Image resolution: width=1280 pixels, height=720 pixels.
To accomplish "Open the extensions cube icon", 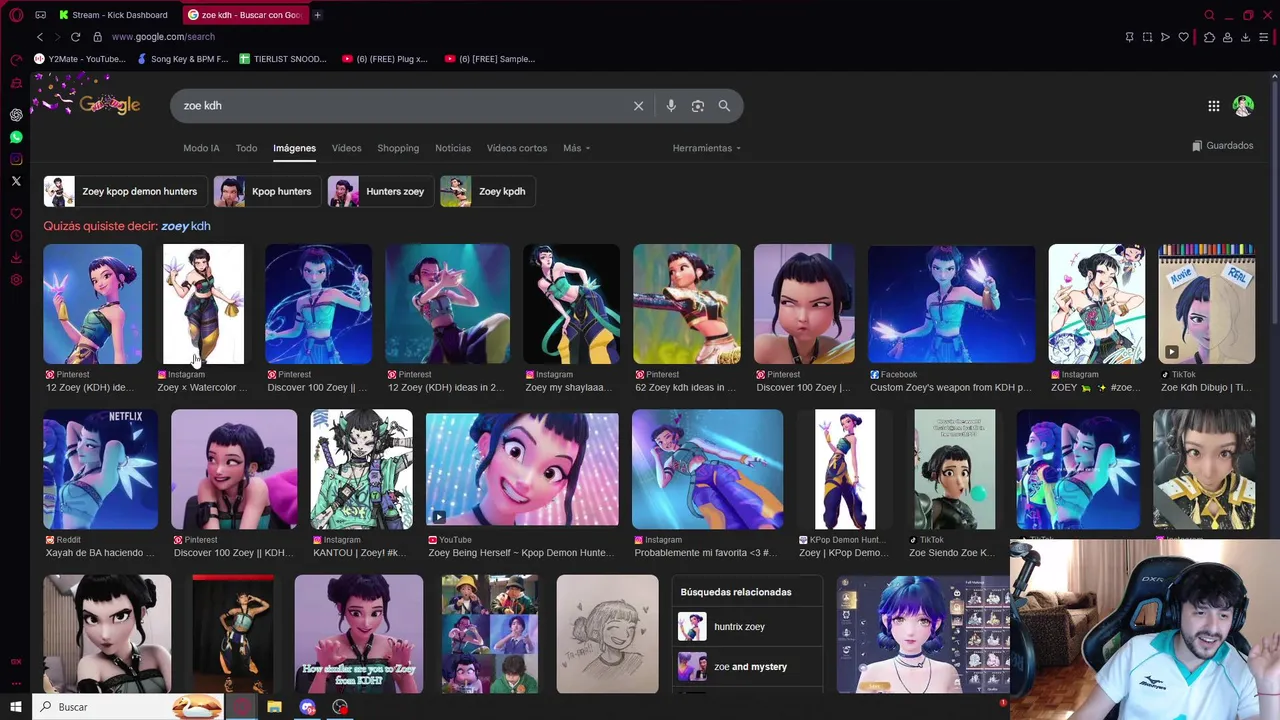I will (1209, 37).
